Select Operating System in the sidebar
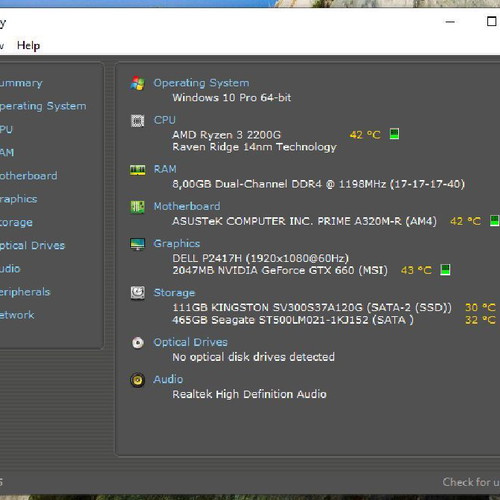Image resolution: width=500 pixels, height=500 pixels. [43, 106]
